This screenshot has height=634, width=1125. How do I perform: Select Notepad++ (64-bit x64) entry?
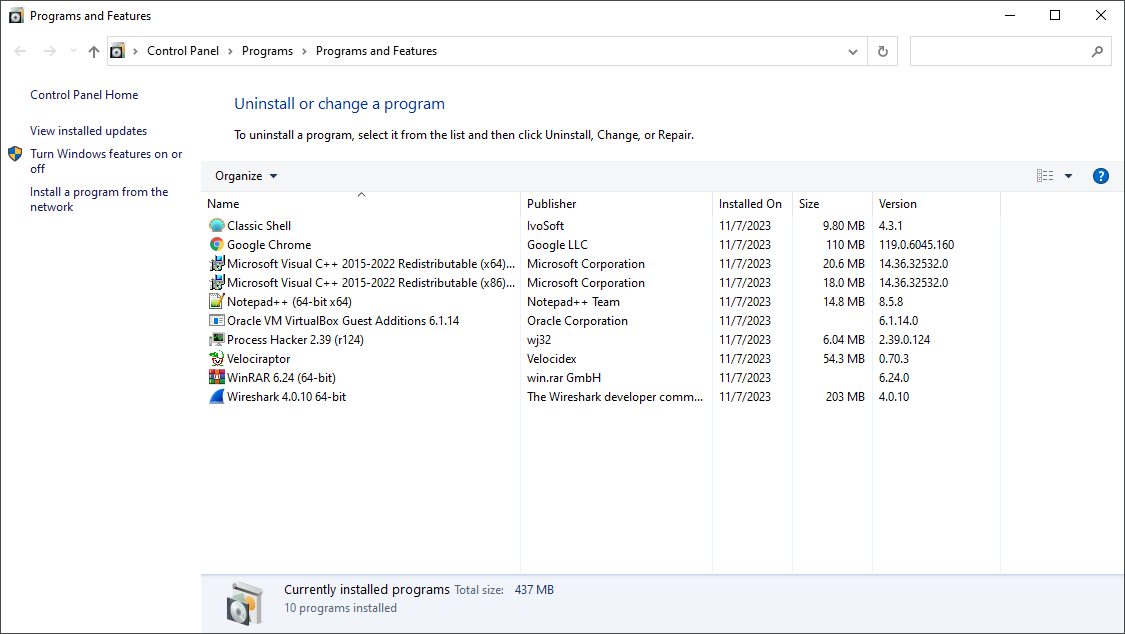(289, 301)
